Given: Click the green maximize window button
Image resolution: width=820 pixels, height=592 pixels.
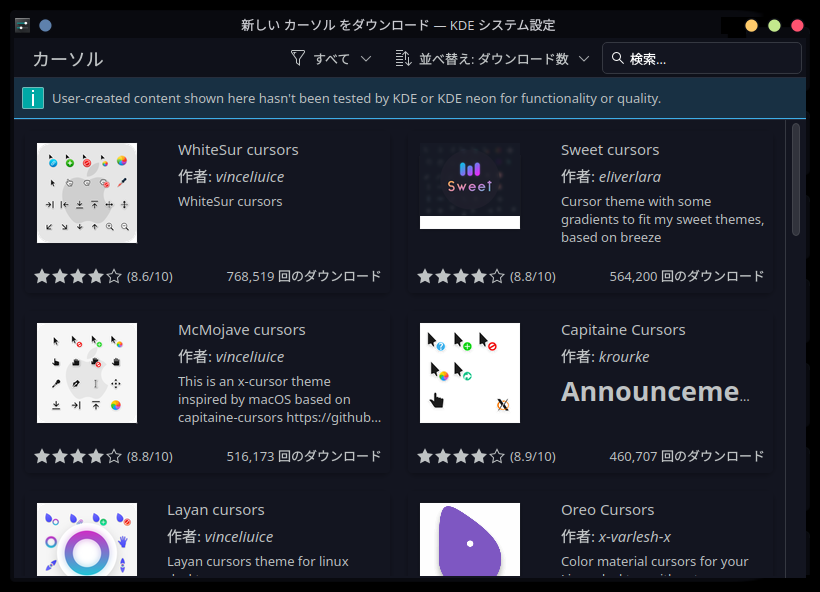Looking at the screenshot, I should (x=775, y=26).
